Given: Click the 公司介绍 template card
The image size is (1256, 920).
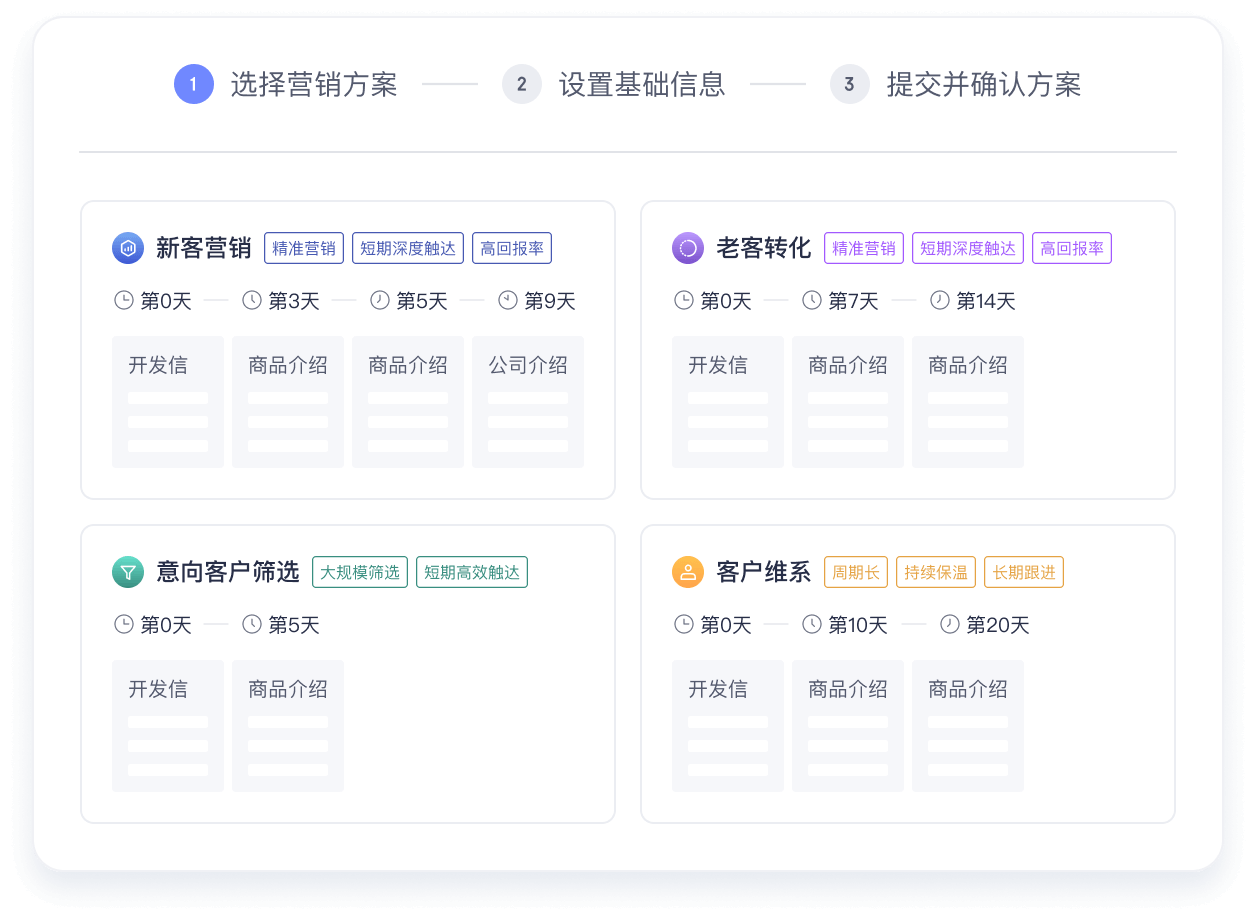Looking at the screenshot, I should [x=527, y=401].
